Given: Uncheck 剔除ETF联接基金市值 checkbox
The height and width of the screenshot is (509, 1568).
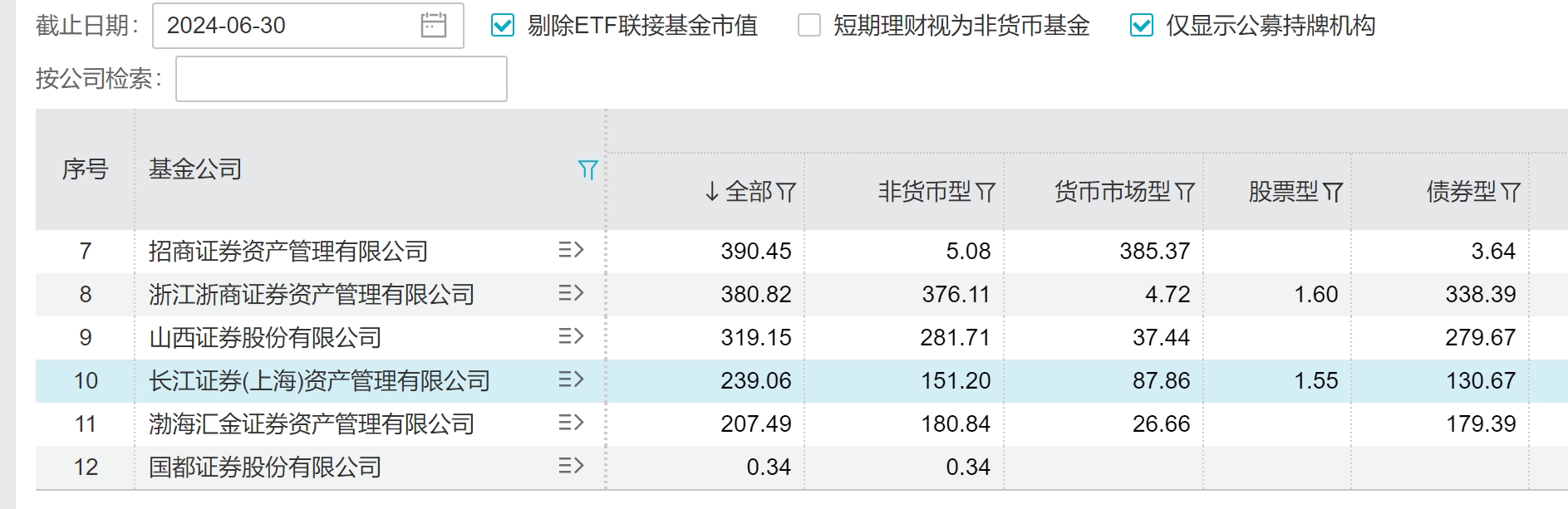Looking at the screenshot, I should pyautogui.click(x=503, y=26).
